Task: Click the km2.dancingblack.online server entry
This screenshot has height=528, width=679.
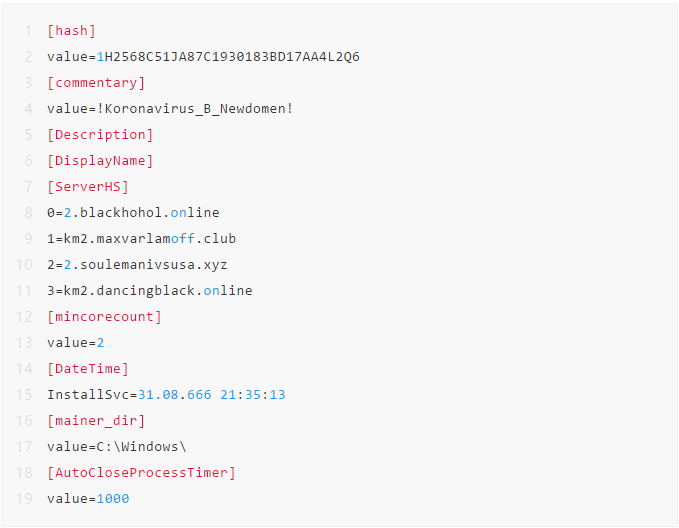Action: coord(150,291)
